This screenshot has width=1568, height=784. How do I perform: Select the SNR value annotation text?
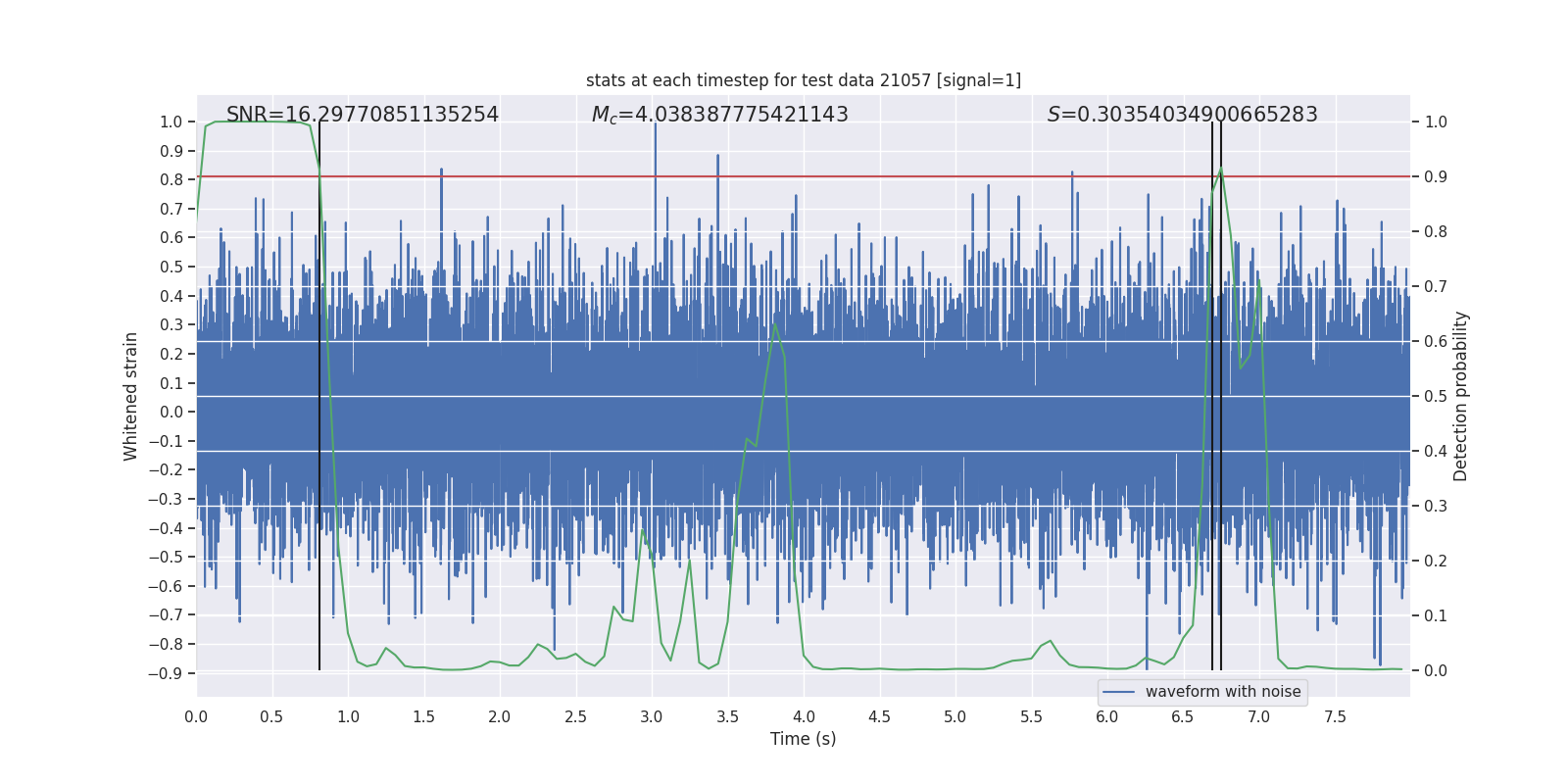(362, 115)
